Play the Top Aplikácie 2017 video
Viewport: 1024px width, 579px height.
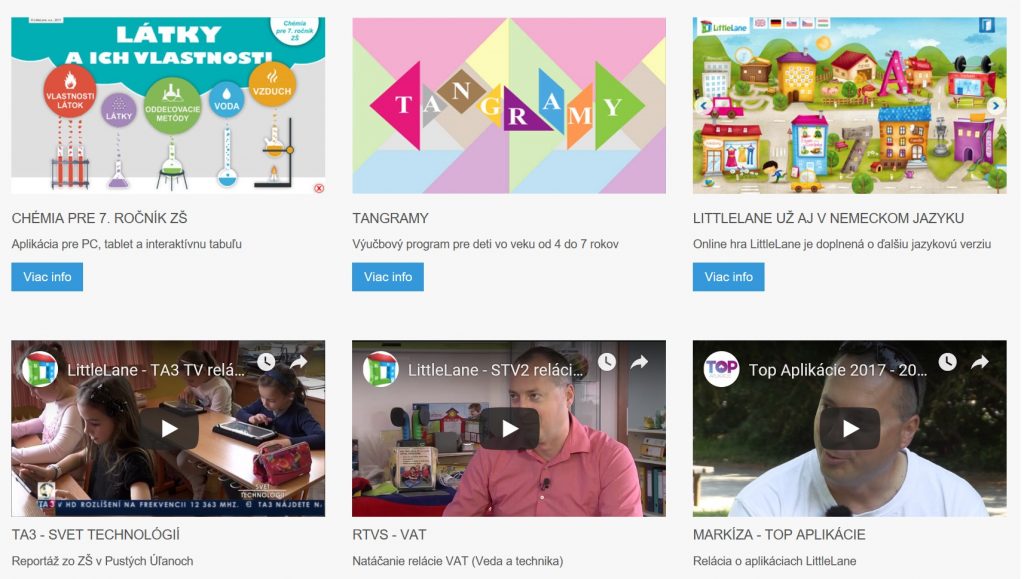pyautogui.click(x=850, y=429)
